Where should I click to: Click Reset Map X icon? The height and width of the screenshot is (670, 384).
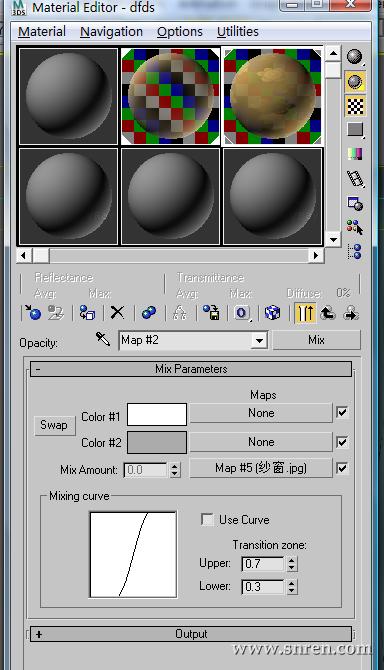point(117,313)
